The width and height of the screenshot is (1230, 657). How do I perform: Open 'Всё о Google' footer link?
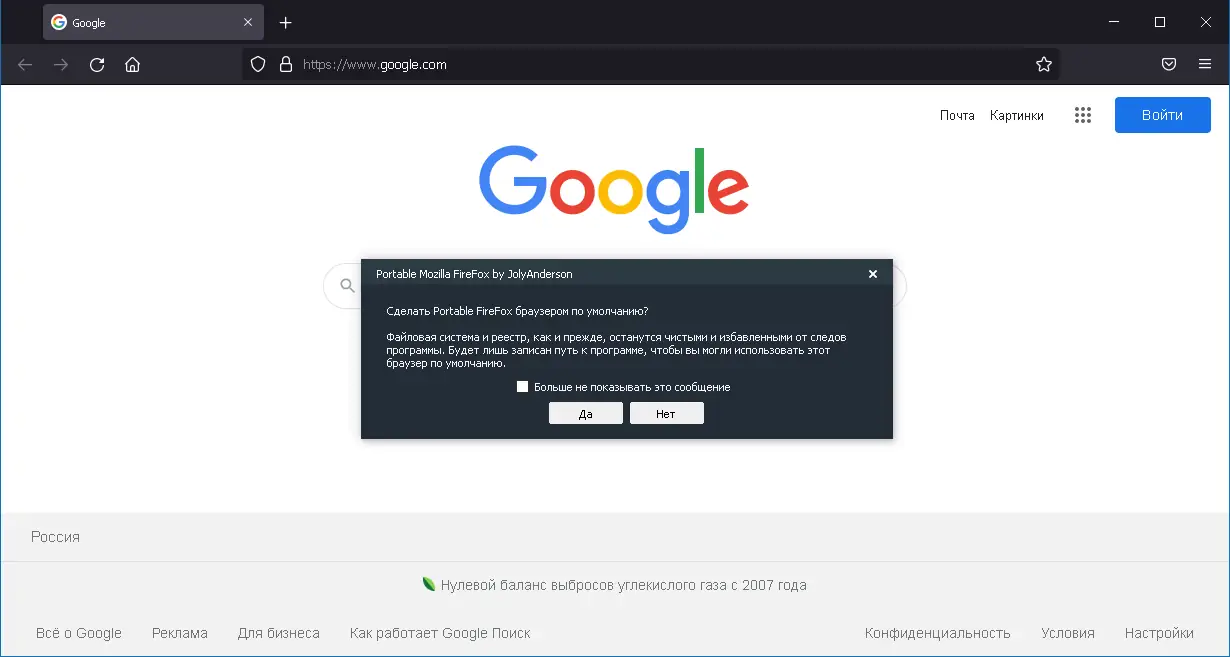coord(79,633)
